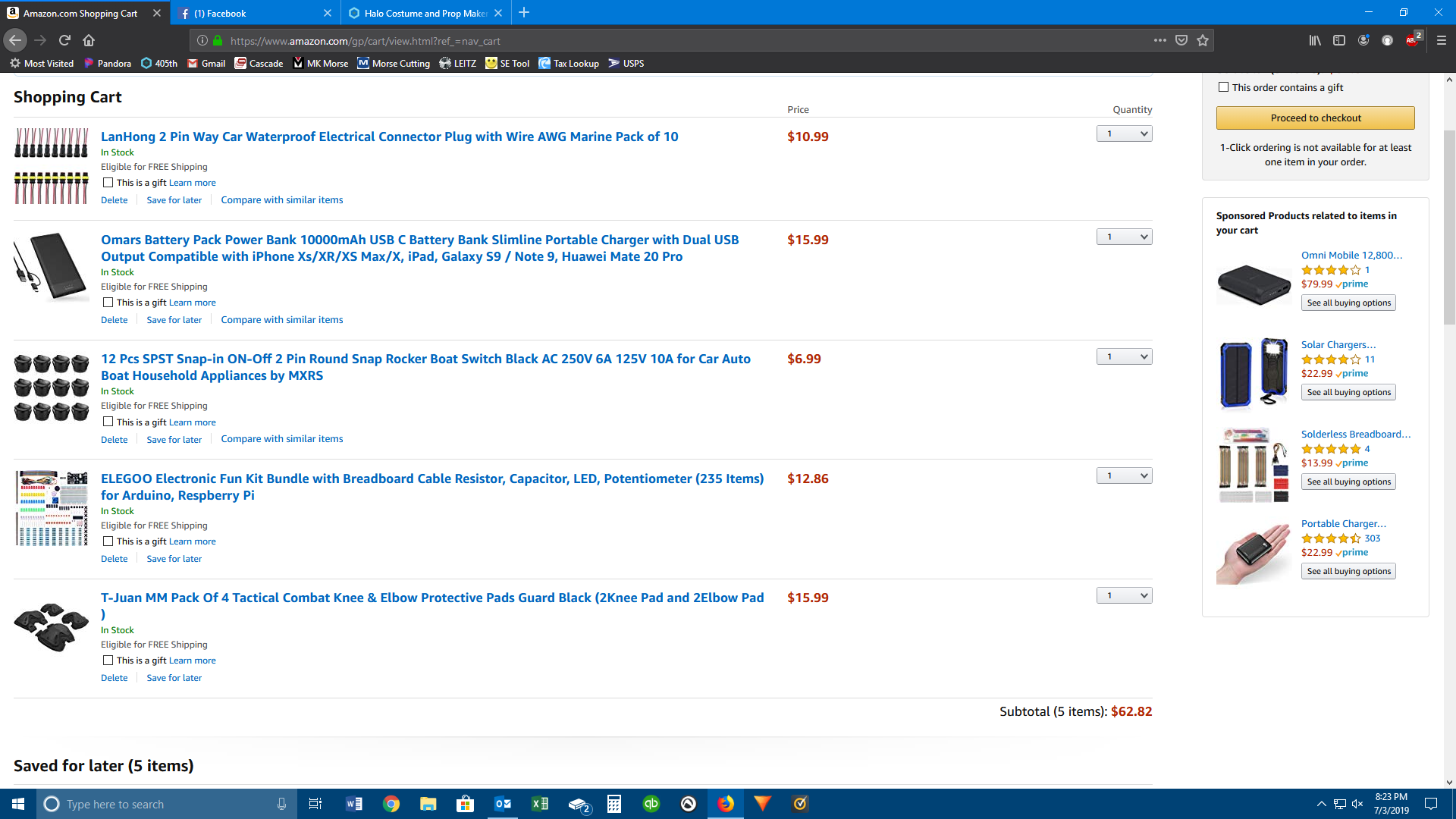Save page to Pocket icon
Image resolution: width=1456 pixels, height=819 pixels.
1181,40
